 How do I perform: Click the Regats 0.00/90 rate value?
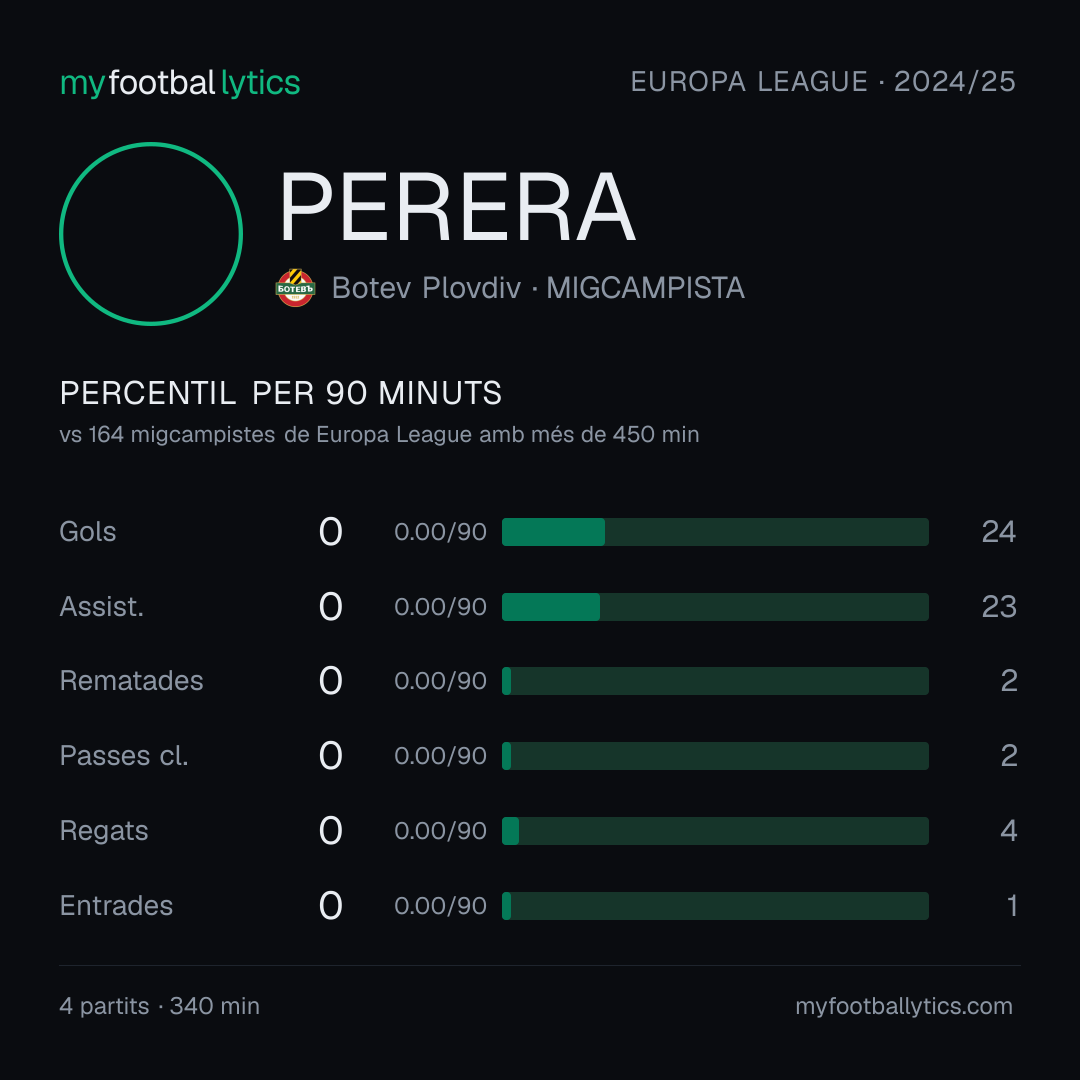[440, 831]
